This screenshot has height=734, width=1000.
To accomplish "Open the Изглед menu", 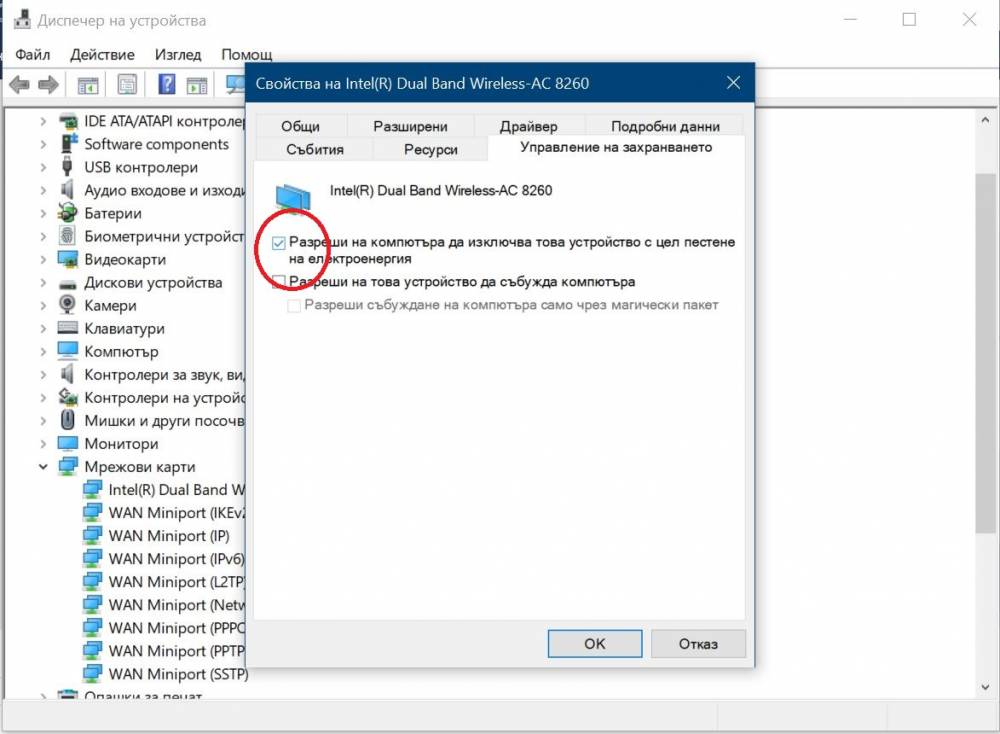I will coord(178,54).
